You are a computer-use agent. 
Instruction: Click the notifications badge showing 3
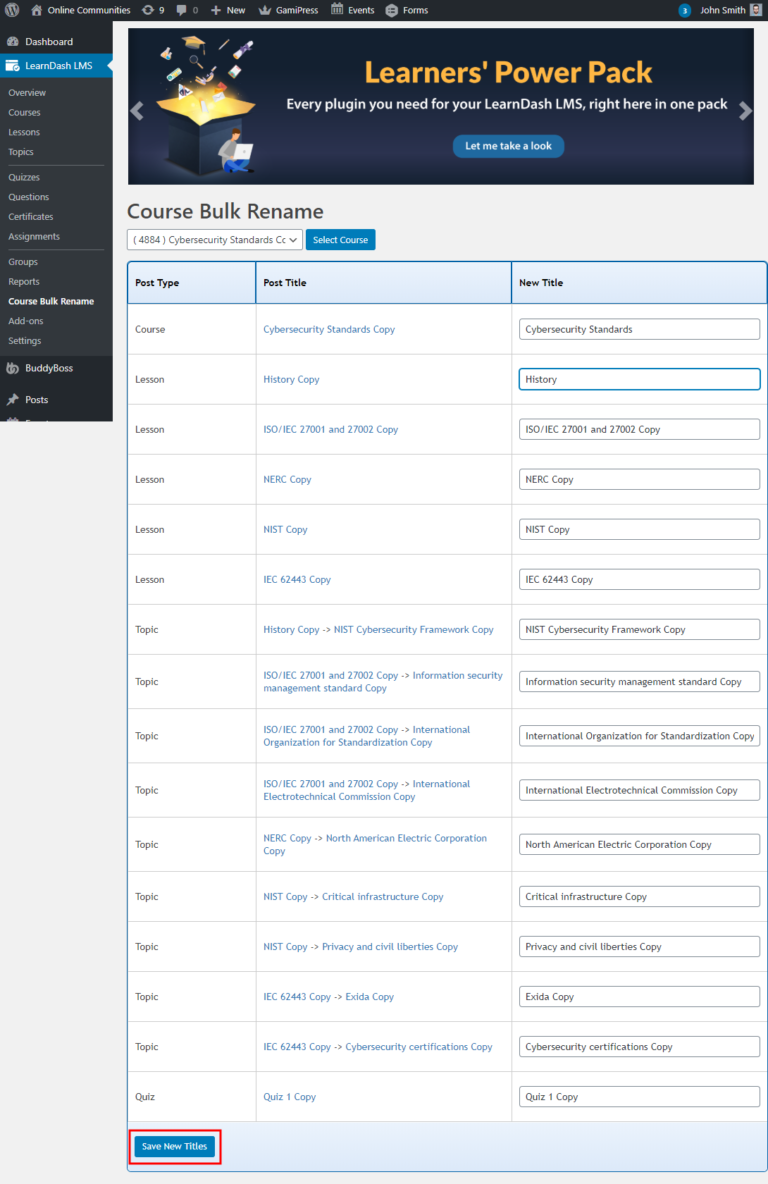[x=684, y=11]
